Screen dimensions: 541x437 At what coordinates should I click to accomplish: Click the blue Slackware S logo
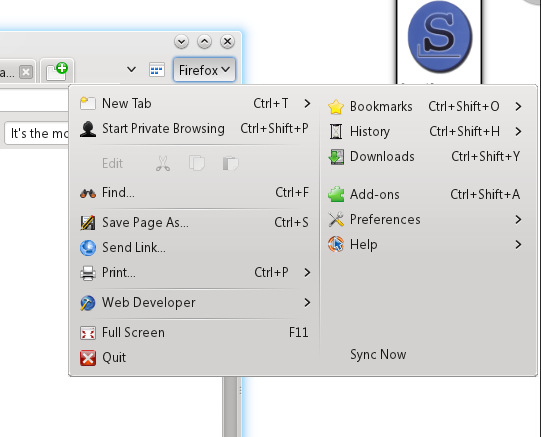tap(440, 37)
